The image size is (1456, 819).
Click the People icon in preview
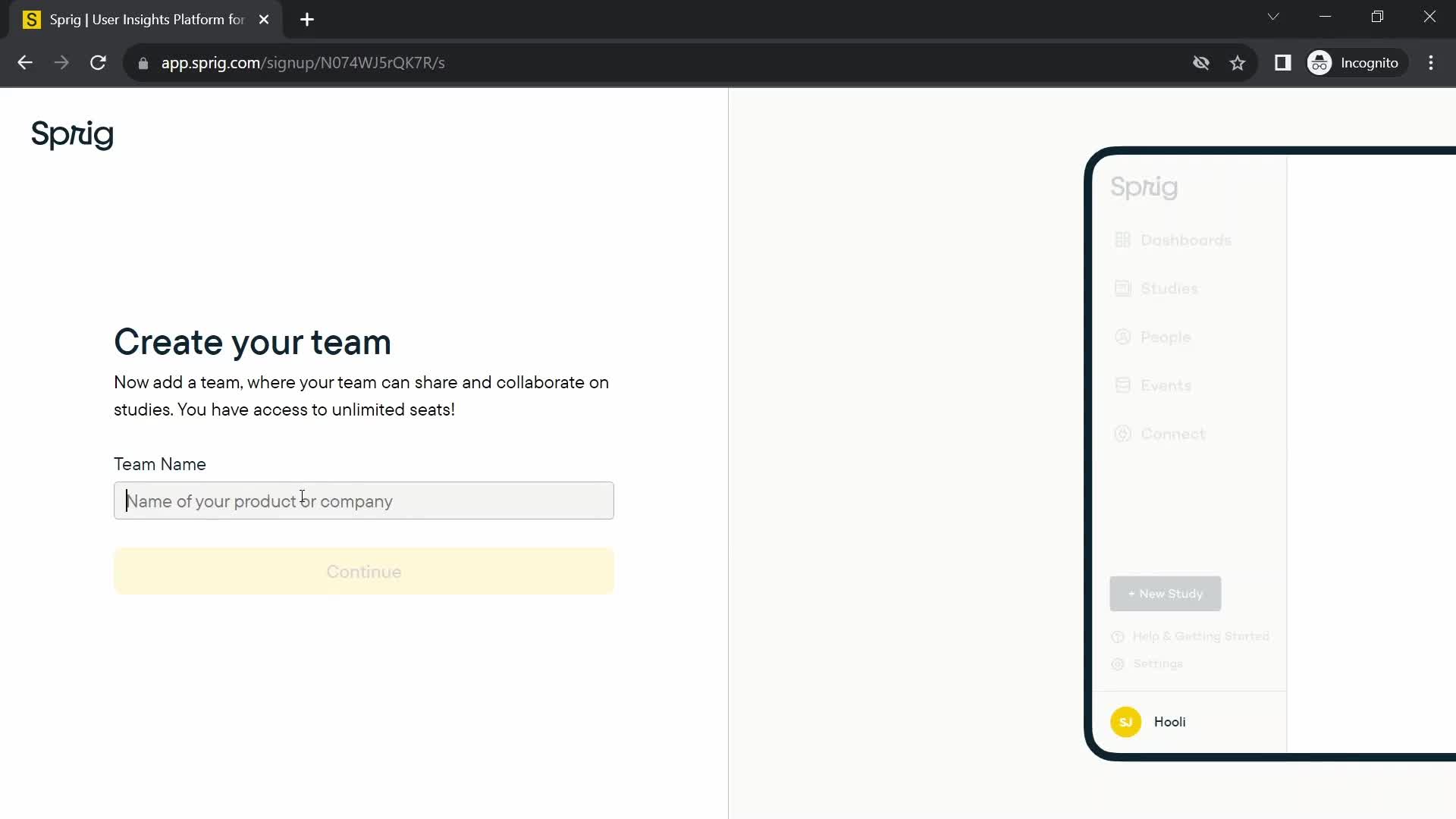click(1123, 337)
